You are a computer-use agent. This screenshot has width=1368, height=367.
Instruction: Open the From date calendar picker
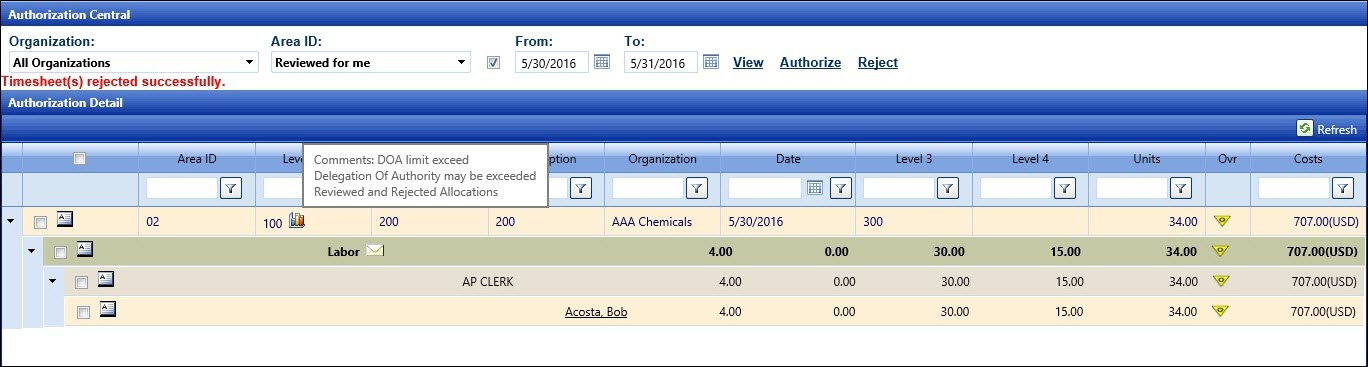click(602, 62)
